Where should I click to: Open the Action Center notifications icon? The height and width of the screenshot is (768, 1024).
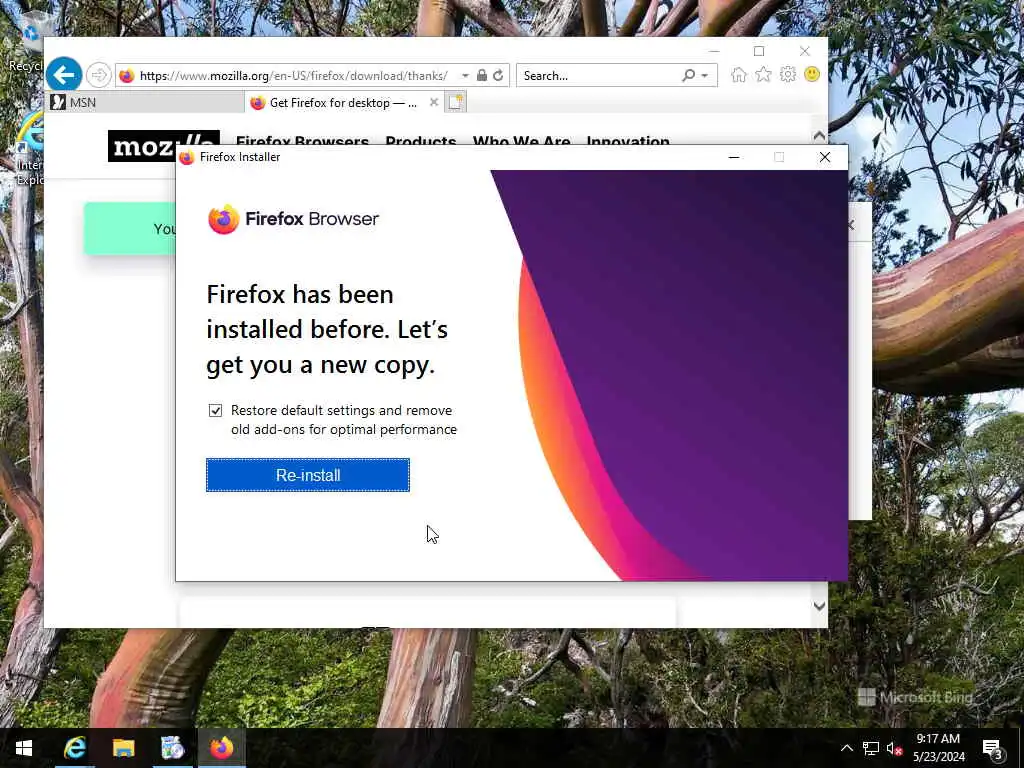(993, 749)
